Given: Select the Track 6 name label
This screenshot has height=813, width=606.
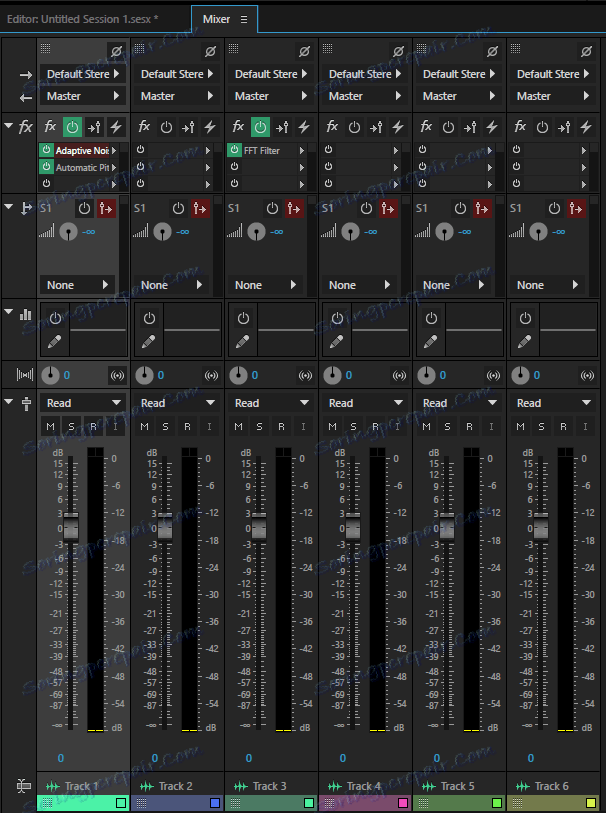Looking at the screenshot, I should coord(552,786).
